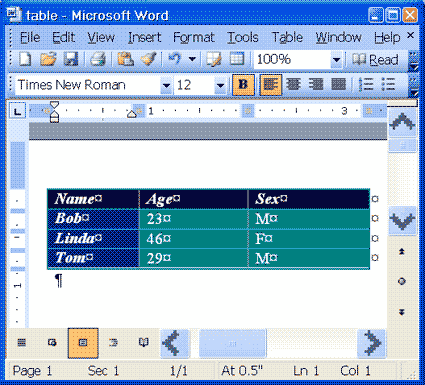The image size is (425, 385).
Task: Click the tab selector L button
Action: (17, 111)
